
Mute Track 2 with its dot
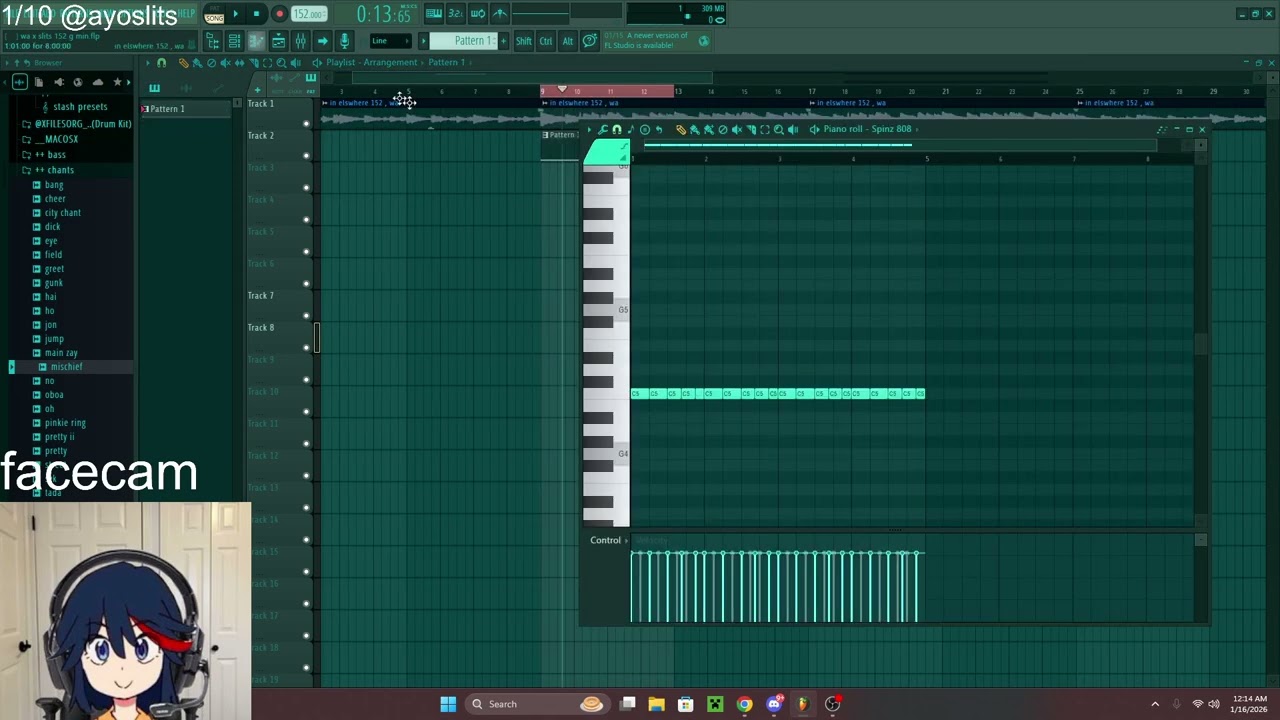coord(306,156)
